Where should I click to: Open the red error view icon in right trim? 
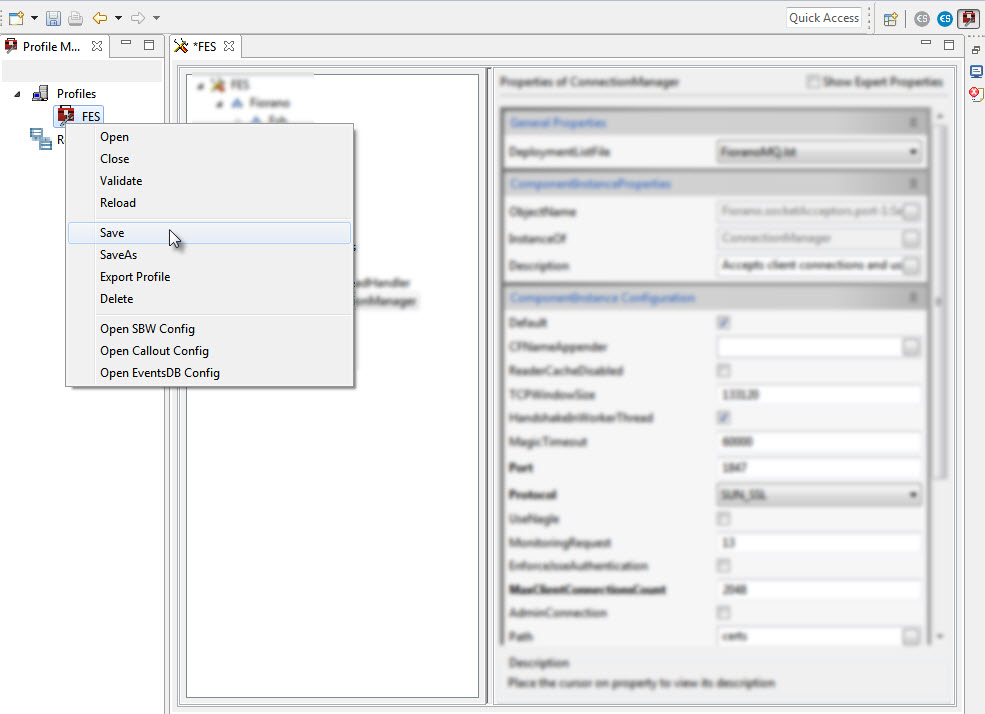976,94
